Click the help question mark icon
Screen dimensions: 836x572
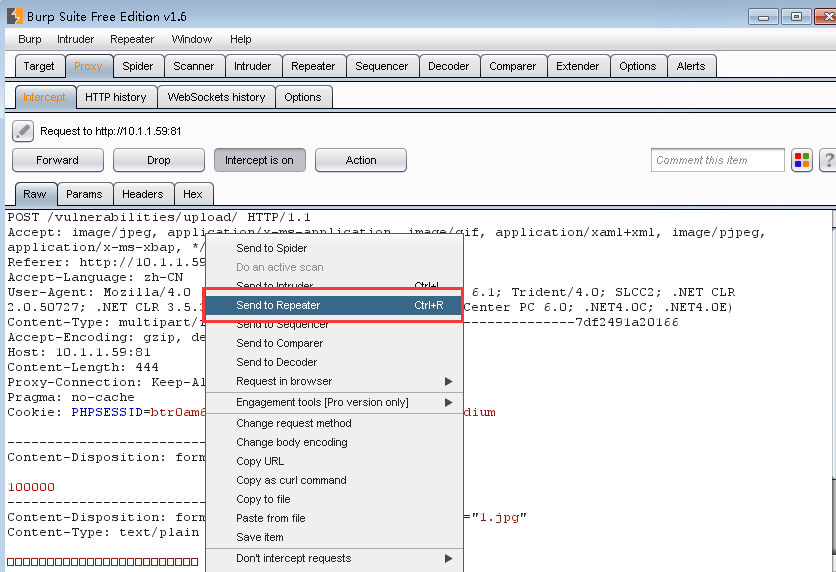tap(828, 160)
